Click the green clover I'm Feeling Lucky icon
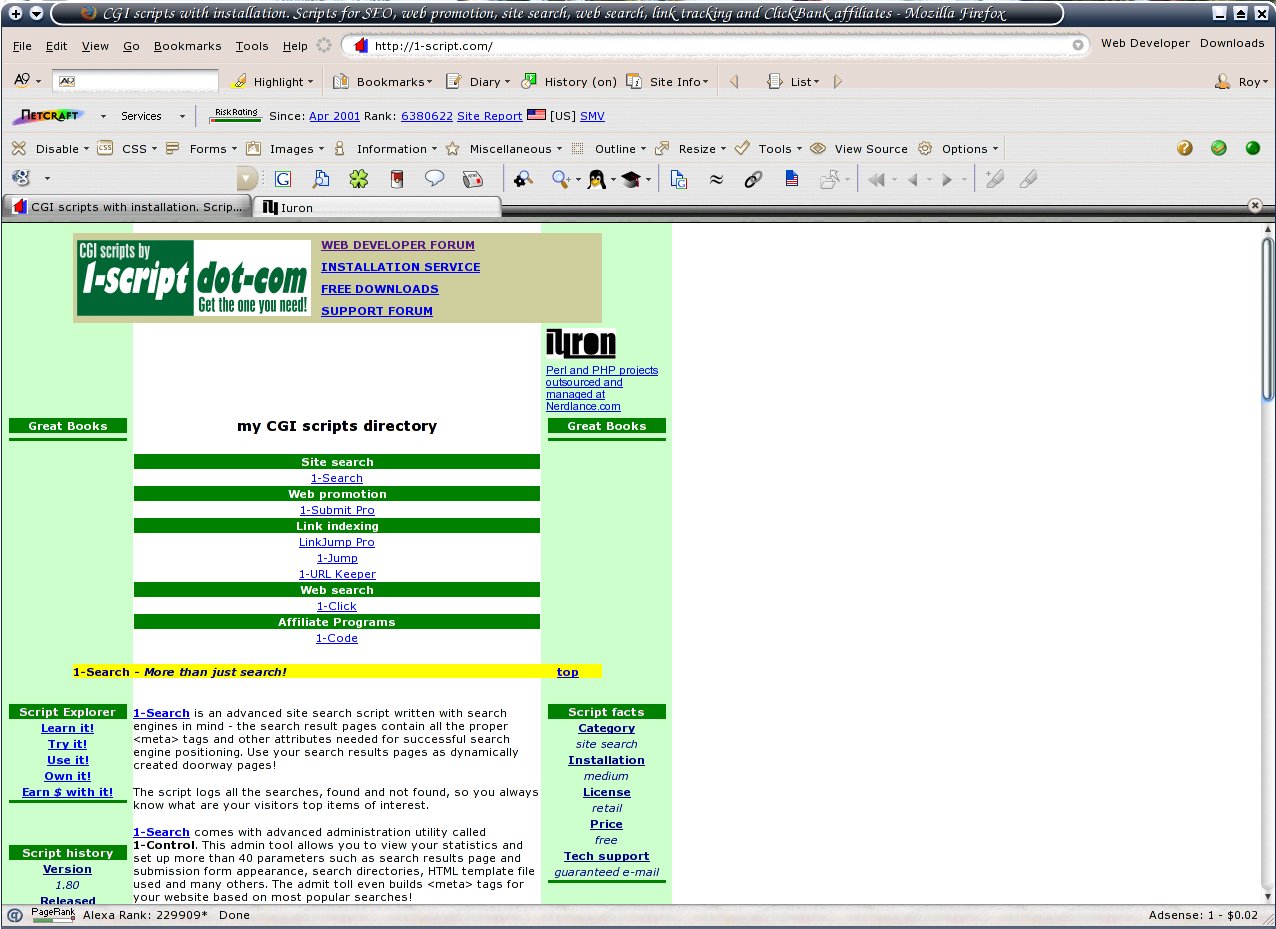 click(358, 179)
